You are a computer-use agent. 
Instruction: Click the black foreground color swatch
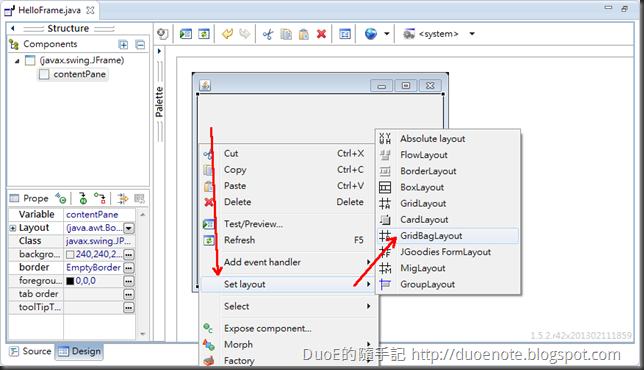70,281
